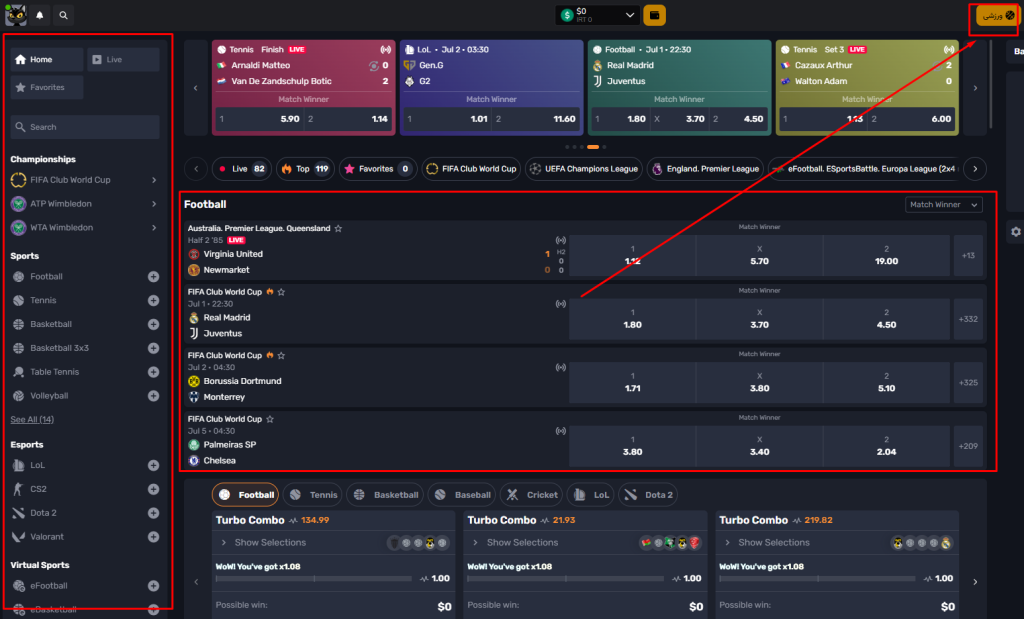Focus the sidebar Search field
Screen dimensions: 1024x619
(x=85, y=127)
